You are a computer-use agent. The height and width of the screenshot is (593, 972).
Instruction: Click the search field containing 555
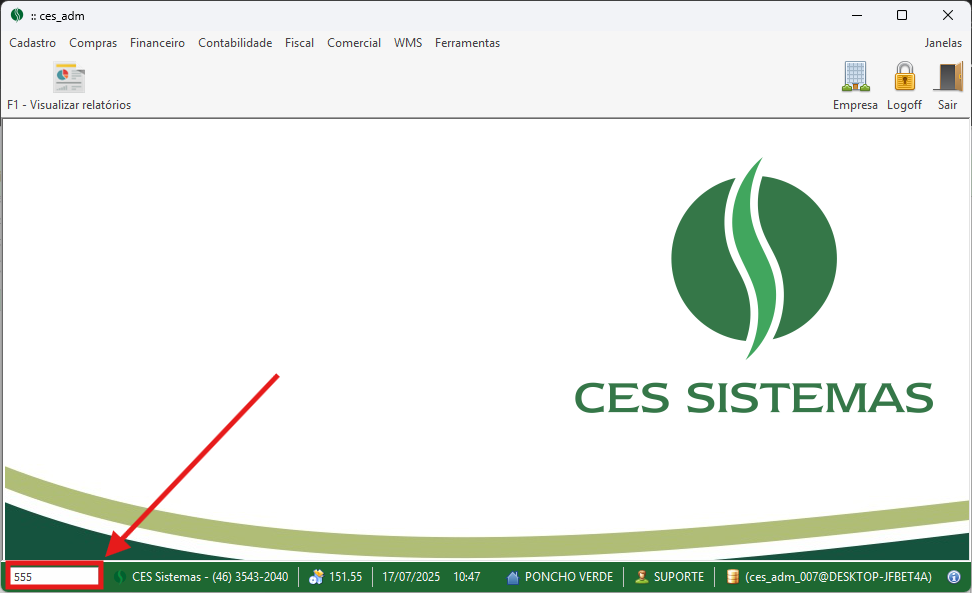click(x=54, y=577)
